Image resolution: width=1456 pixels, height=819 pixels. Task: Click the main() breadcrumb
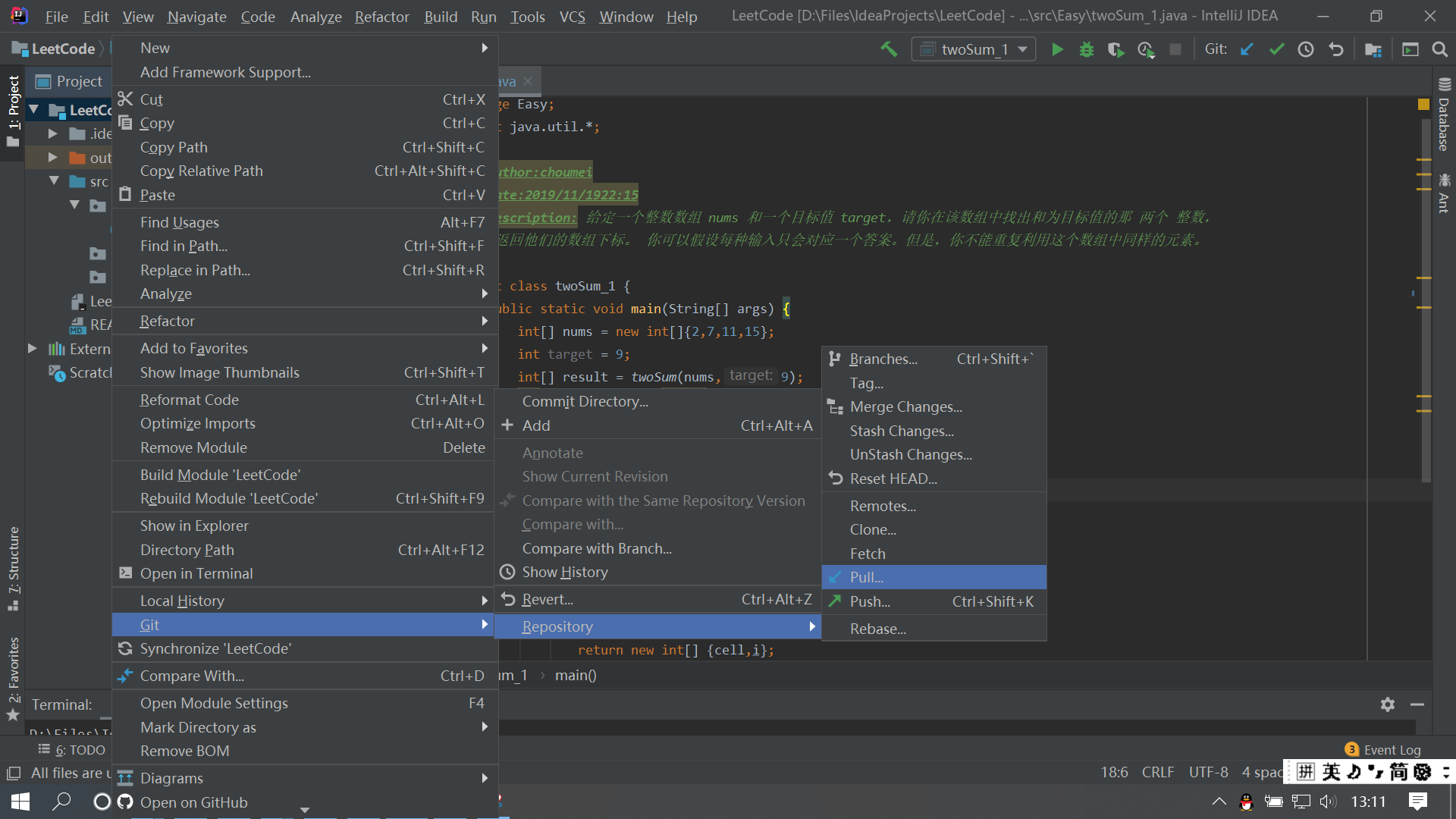point(576,675)
